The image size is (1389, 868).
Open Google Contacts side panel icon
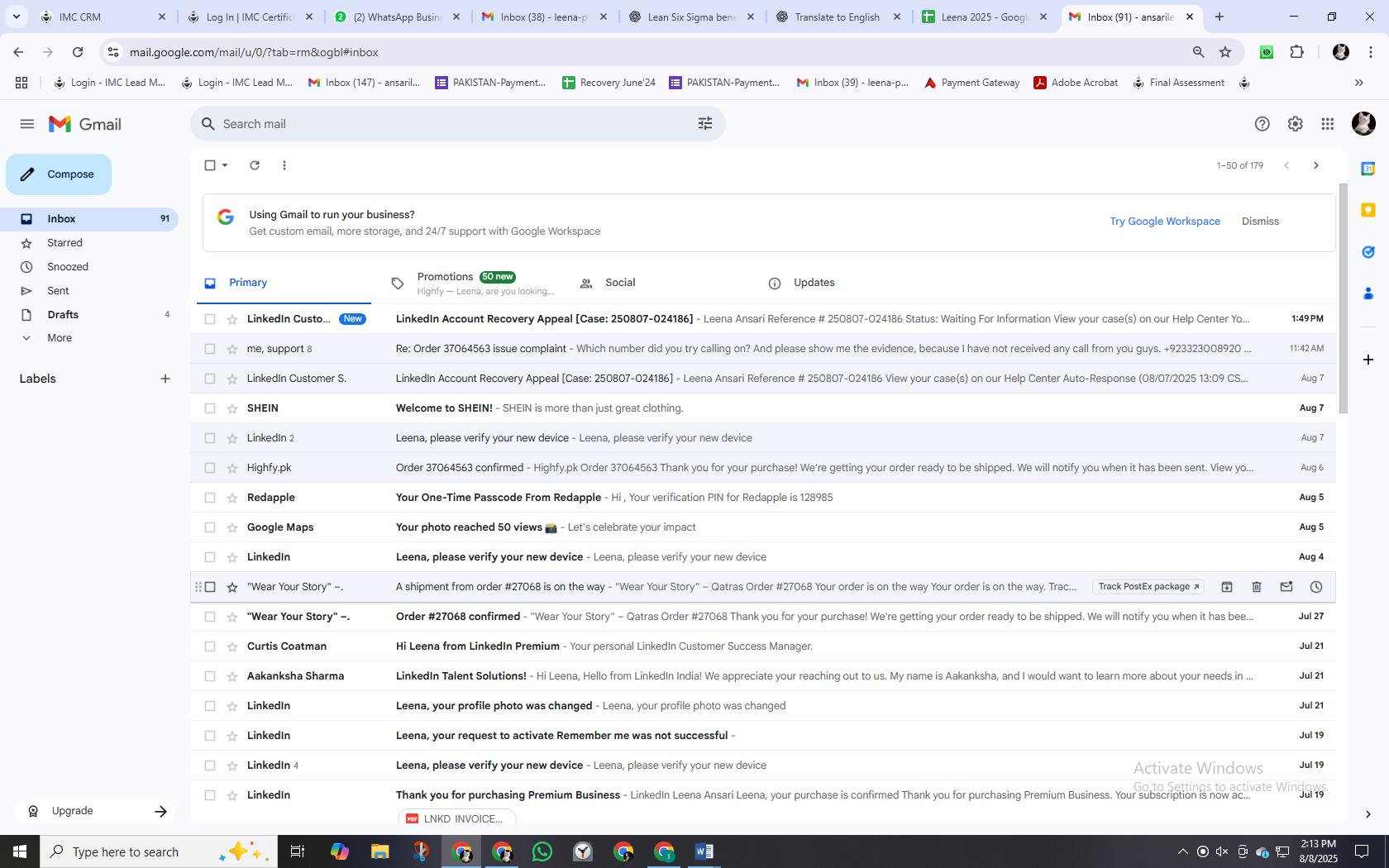click(1368, 293)
